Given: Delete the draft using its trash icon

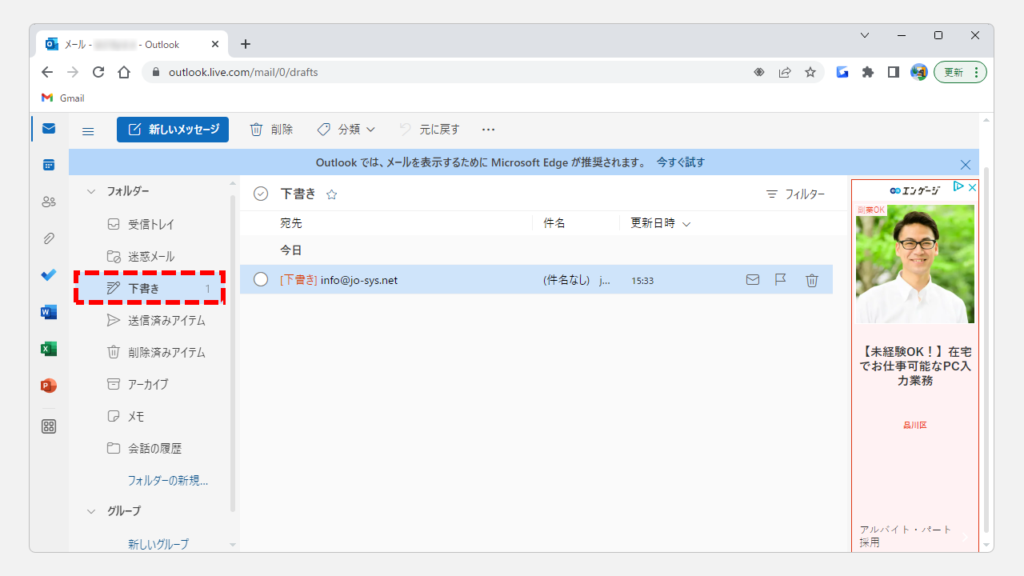Looking at the screenshot, I should click(812, 280).
